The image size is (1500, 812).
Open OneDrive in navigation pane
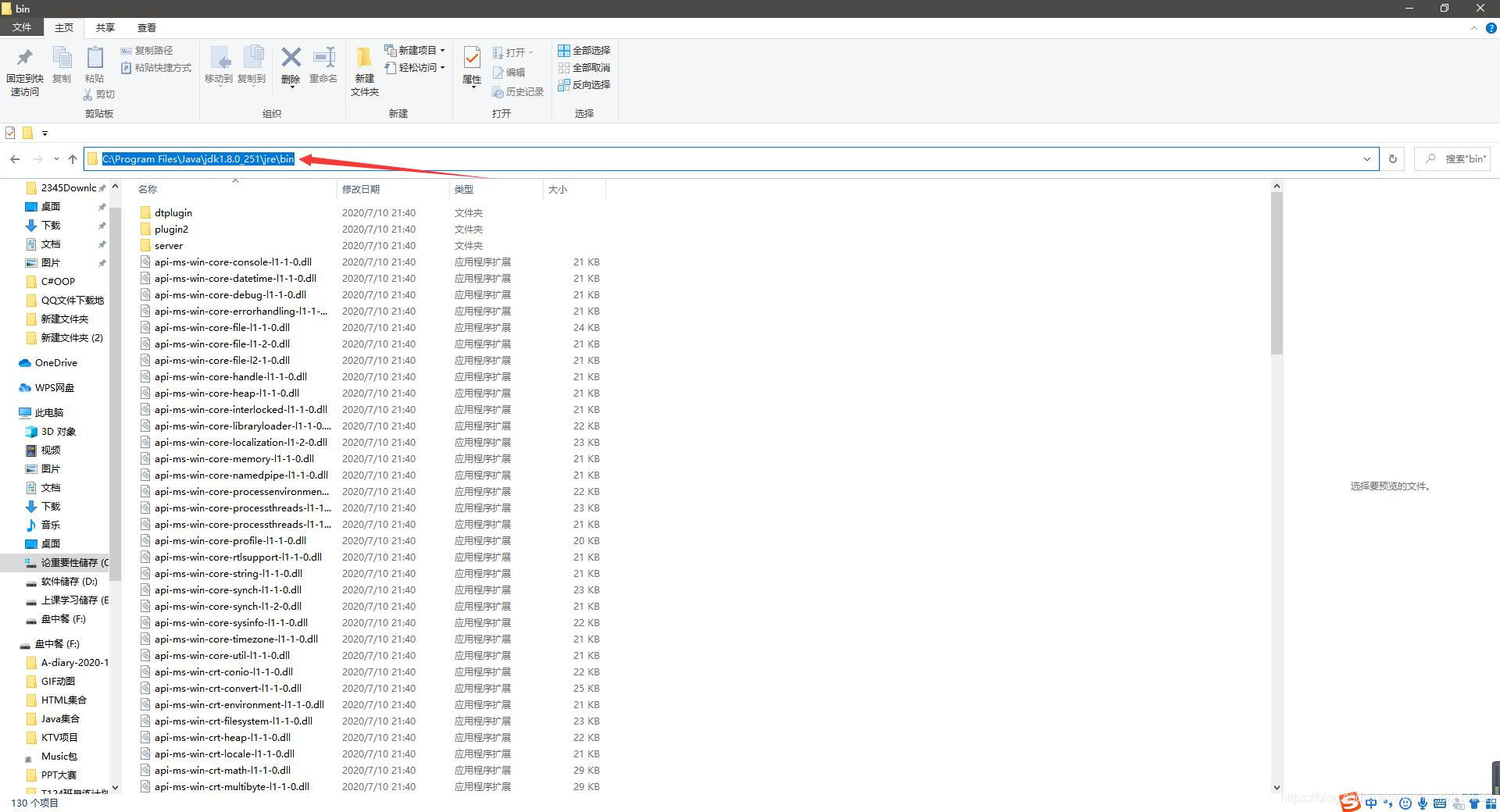(x=55, y=362)
